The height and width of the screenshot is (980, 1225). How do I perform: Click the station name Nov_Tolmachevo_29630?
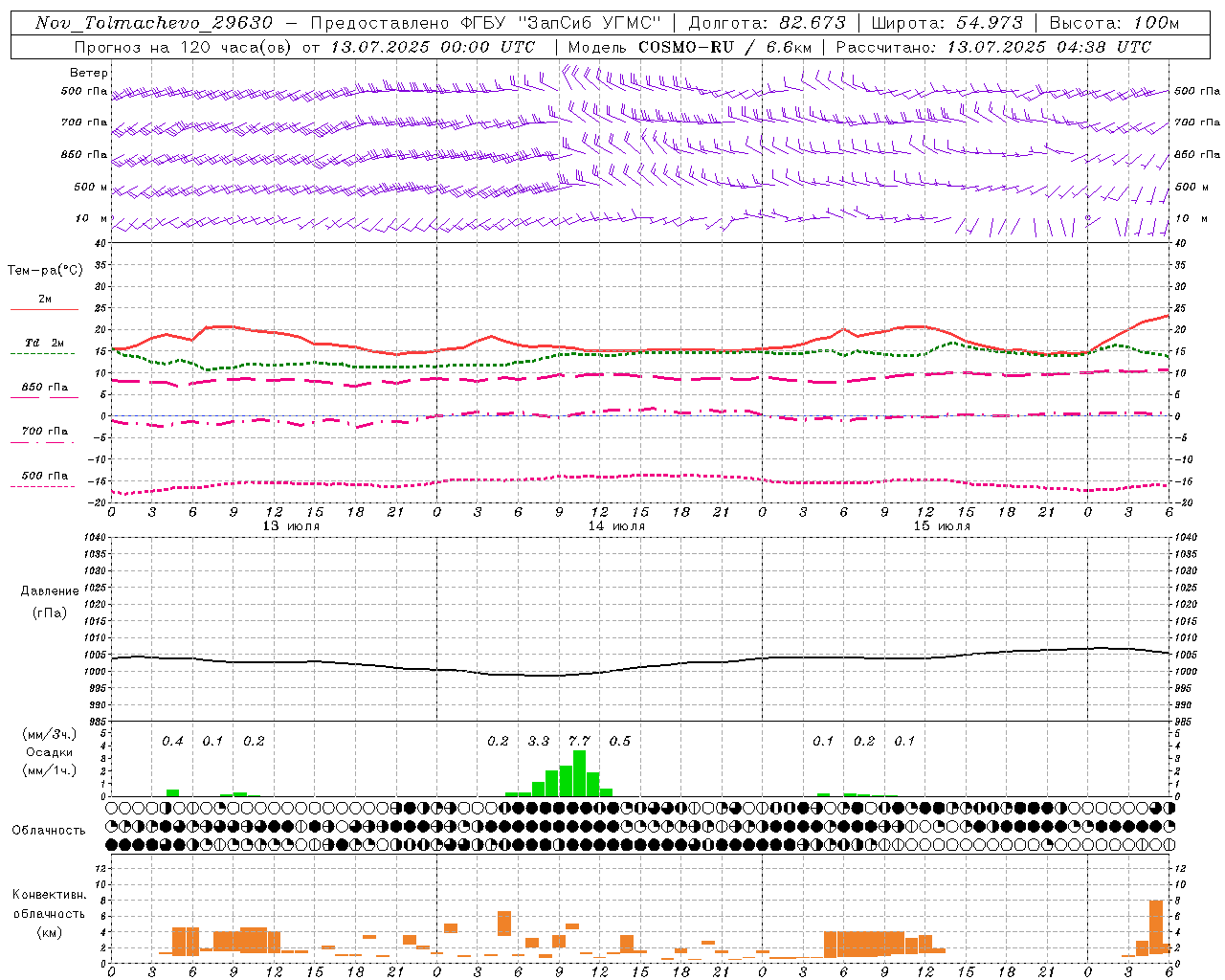pyautogui.click(x=153, y=23)
